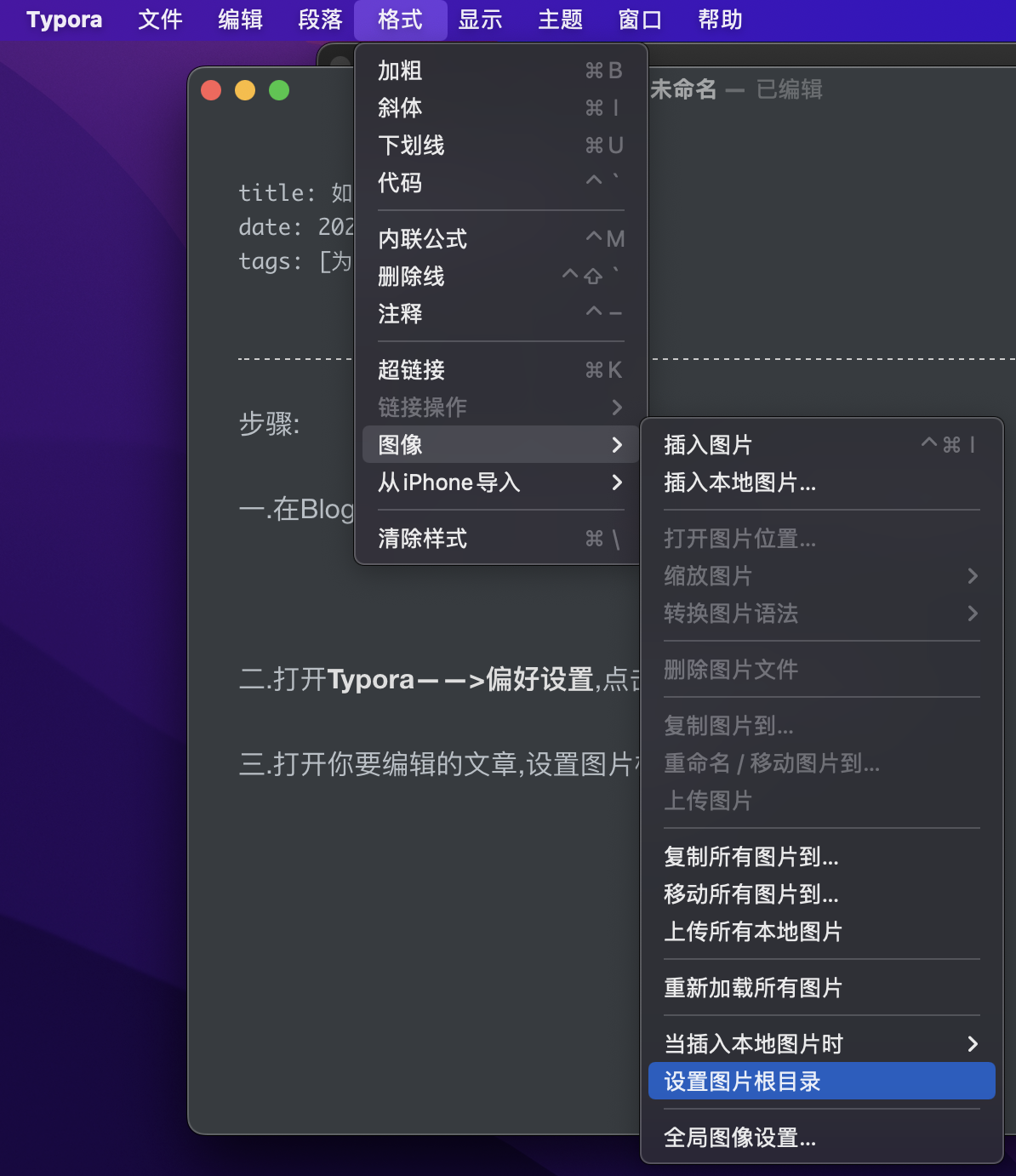Insert a 超链接 hyperlink

(x=499, y=370)
